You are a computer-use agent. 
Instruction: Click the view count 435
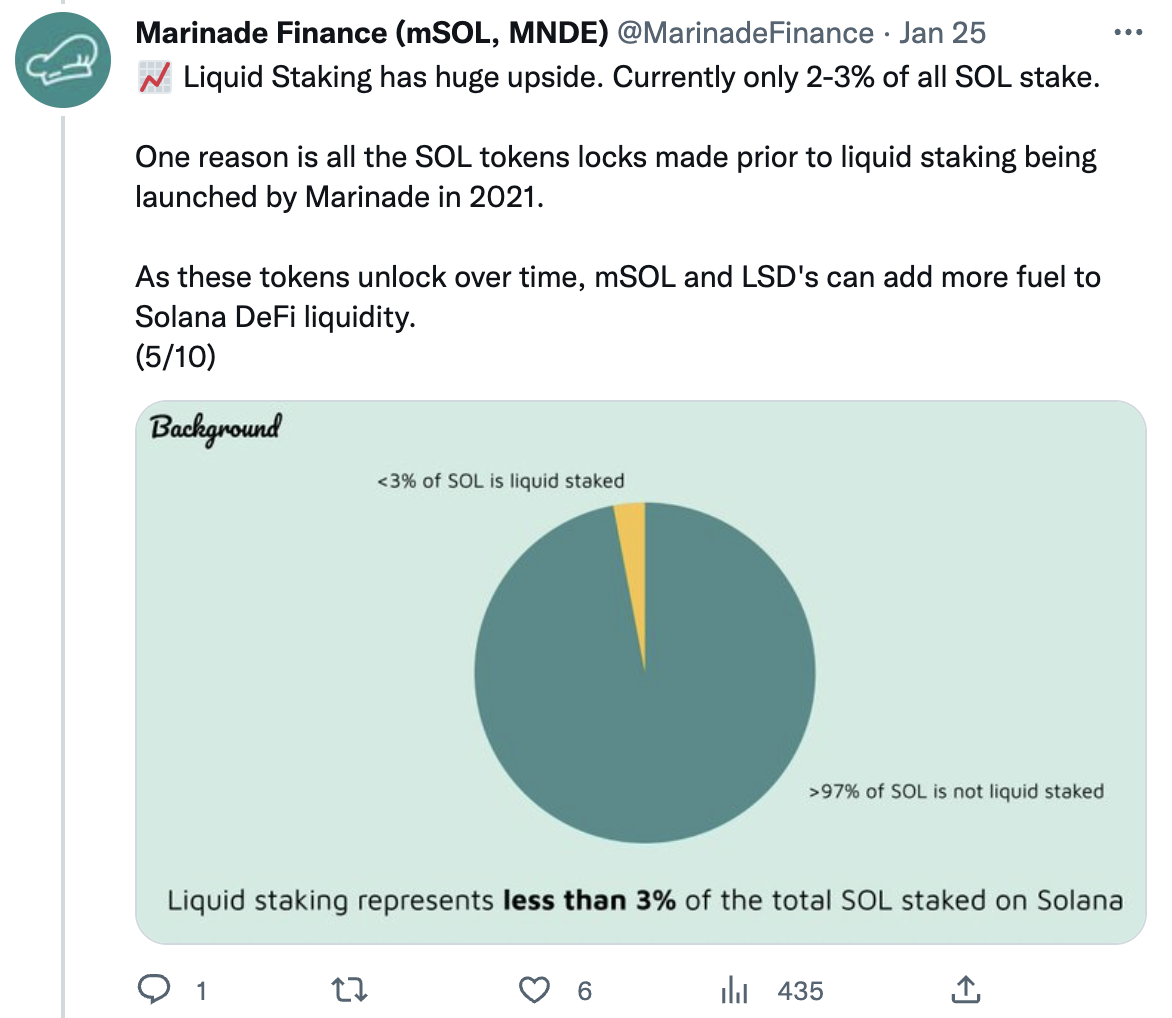coord(800,991)
